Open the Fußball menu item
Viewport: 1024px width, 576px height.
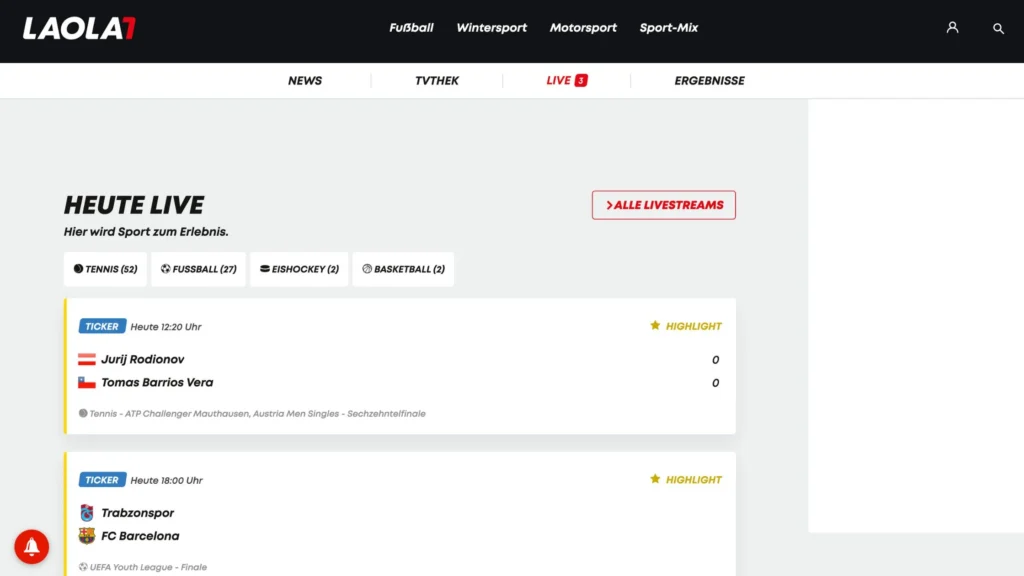411,28
